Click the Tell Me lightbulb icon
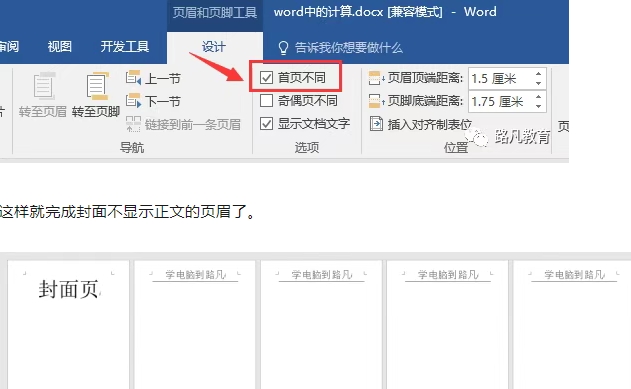Screen dimensions: 631x389 tap(283, 47)
